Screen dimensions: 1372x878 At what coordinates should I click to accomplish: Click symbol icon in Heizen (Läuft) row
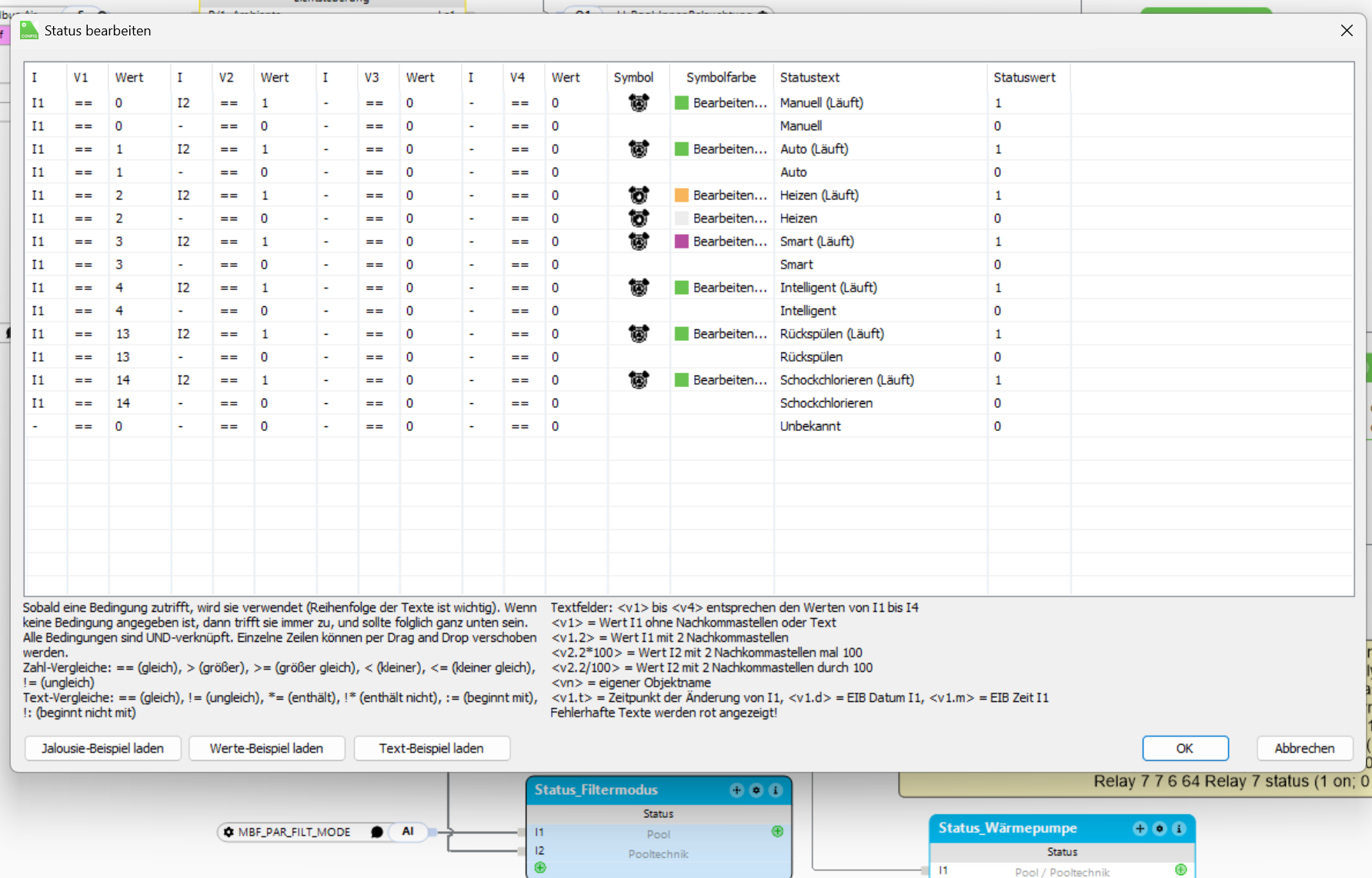[x=639, y=195]
